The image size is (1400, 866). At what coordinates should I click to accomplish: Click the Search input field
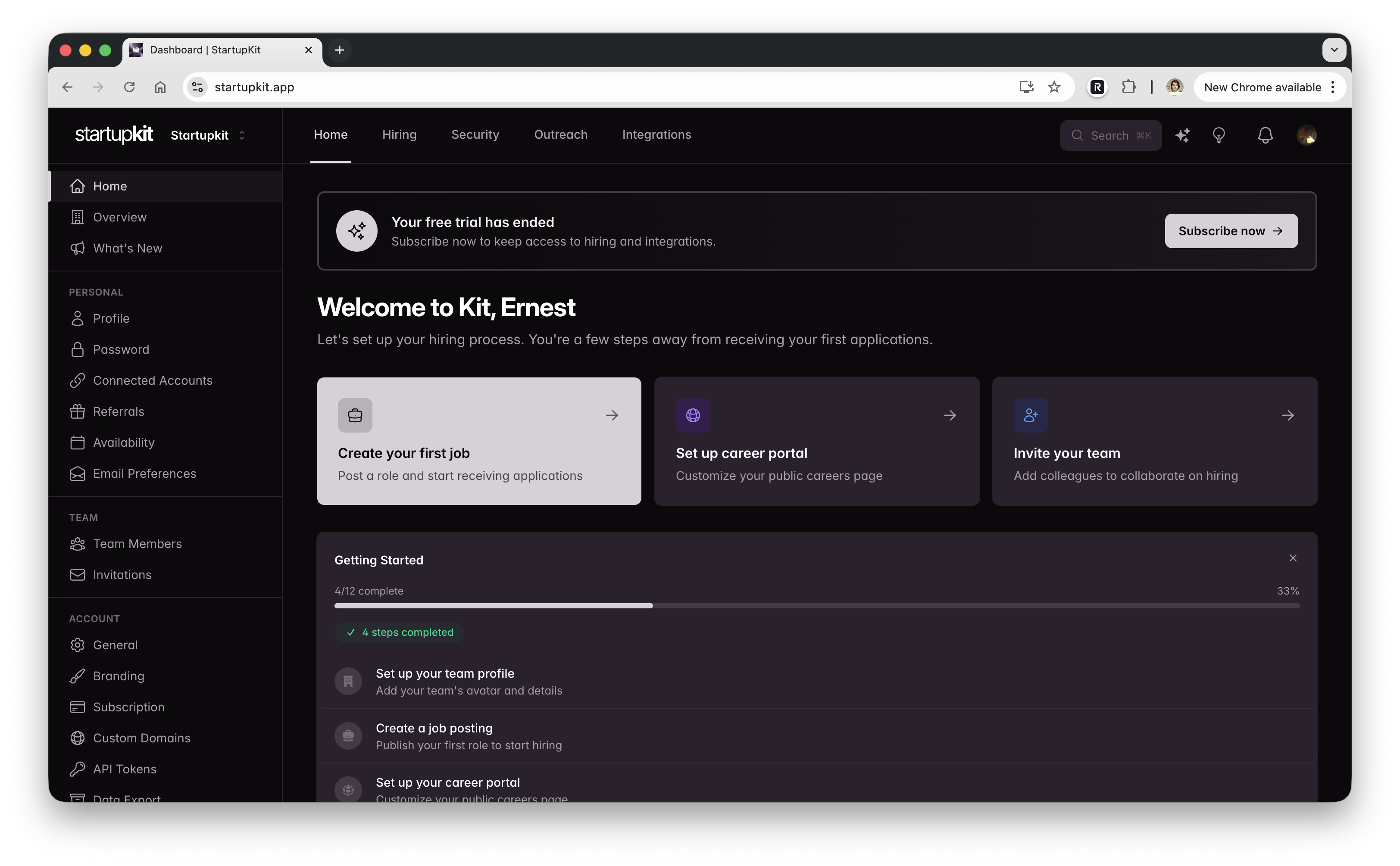1110,135
